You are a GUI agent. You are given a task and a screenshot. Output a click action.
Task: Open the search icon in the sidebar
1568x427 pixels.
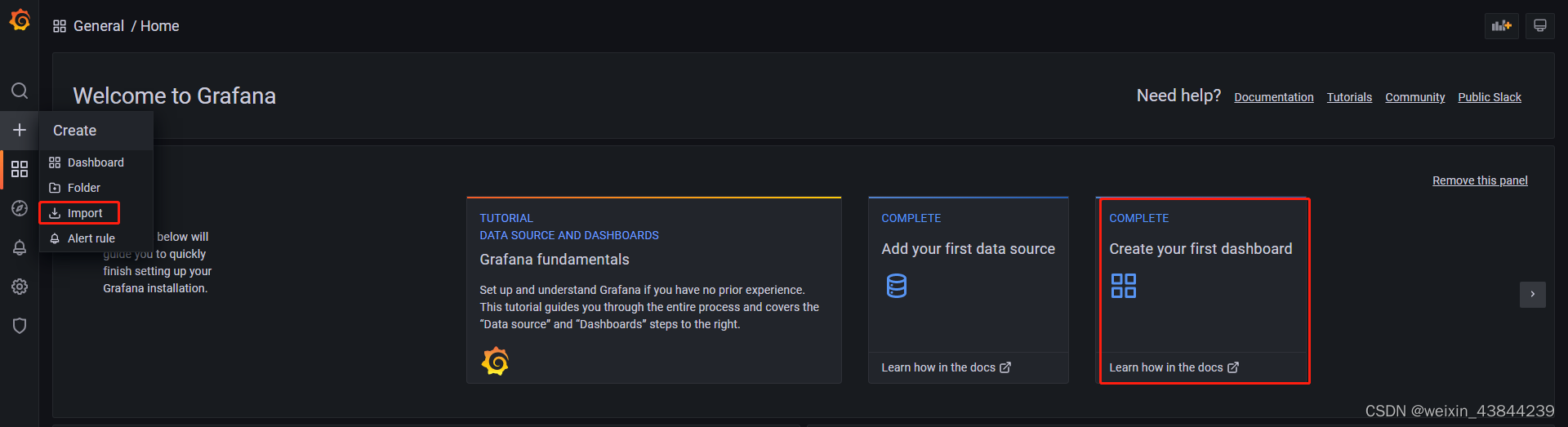(20, 91)
